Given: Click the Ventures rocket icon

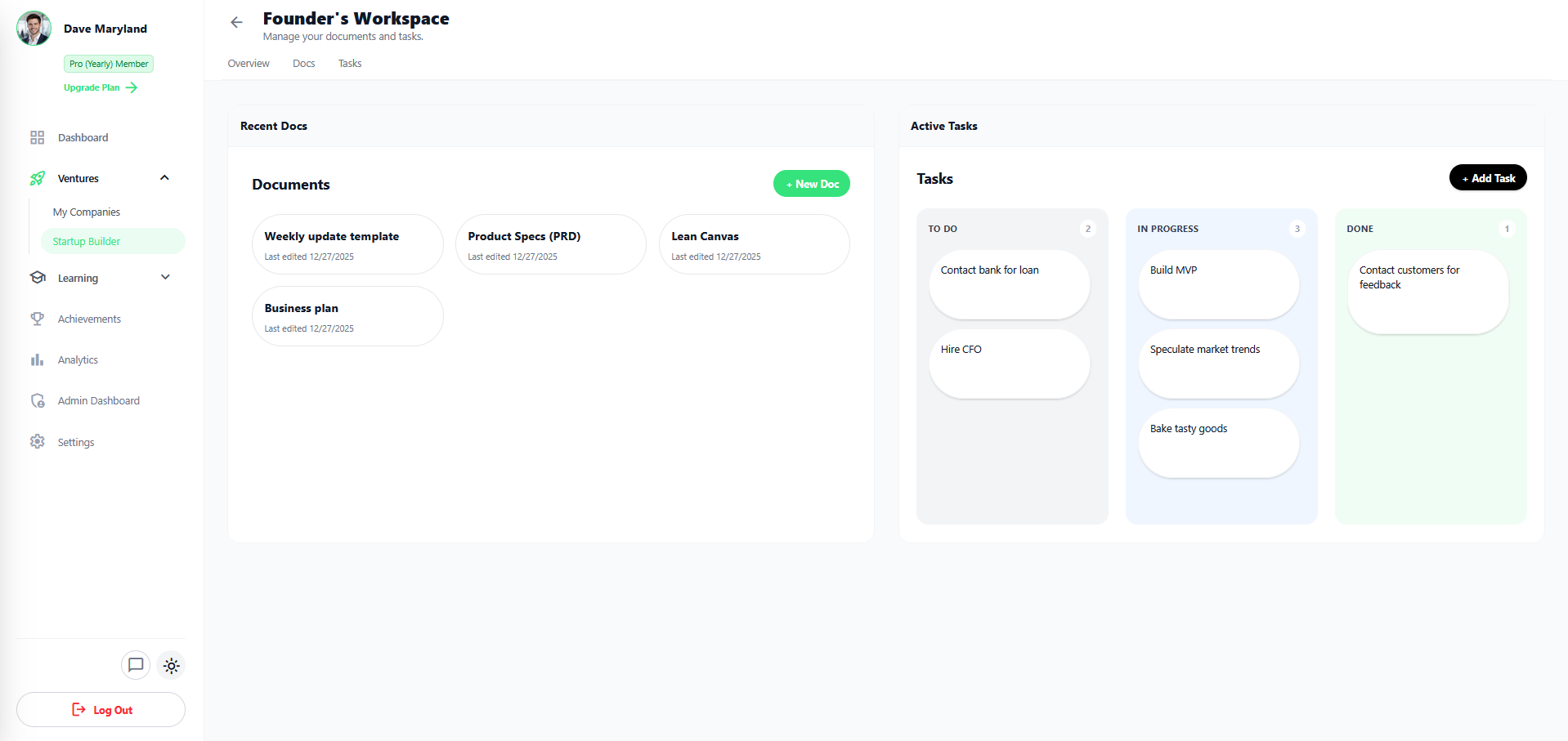Looking at the screenshot, I should pos(38,178).
